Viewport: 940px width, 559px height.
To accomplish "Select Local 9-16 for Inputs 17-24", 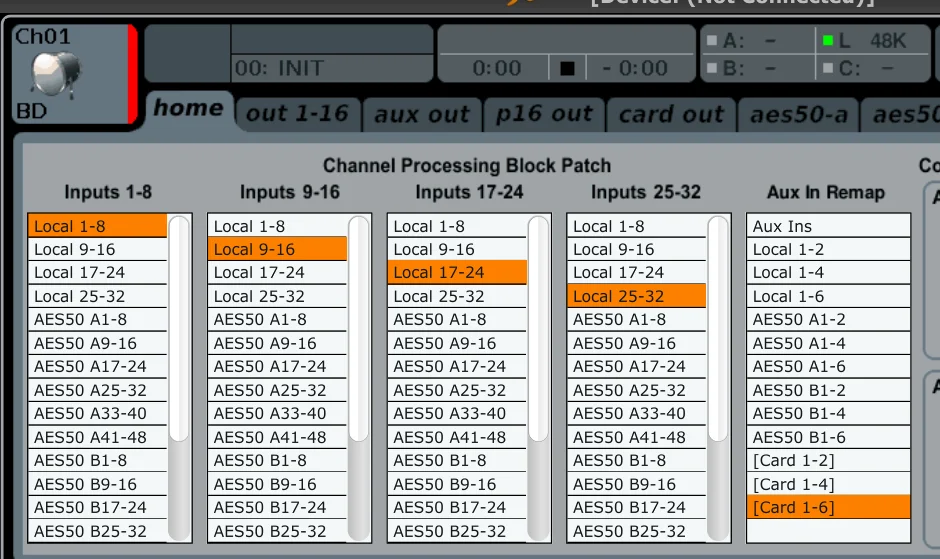I will tap(457, 250).
